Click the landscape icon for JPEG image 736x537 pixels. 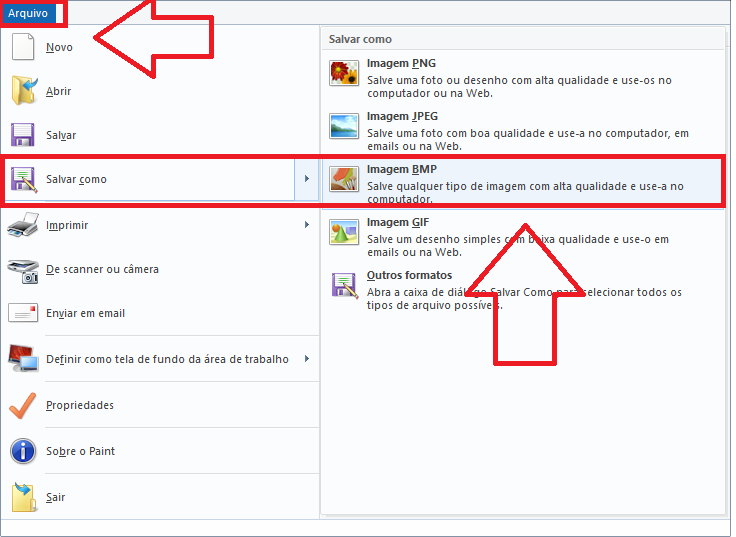click(x=344, y=126)
